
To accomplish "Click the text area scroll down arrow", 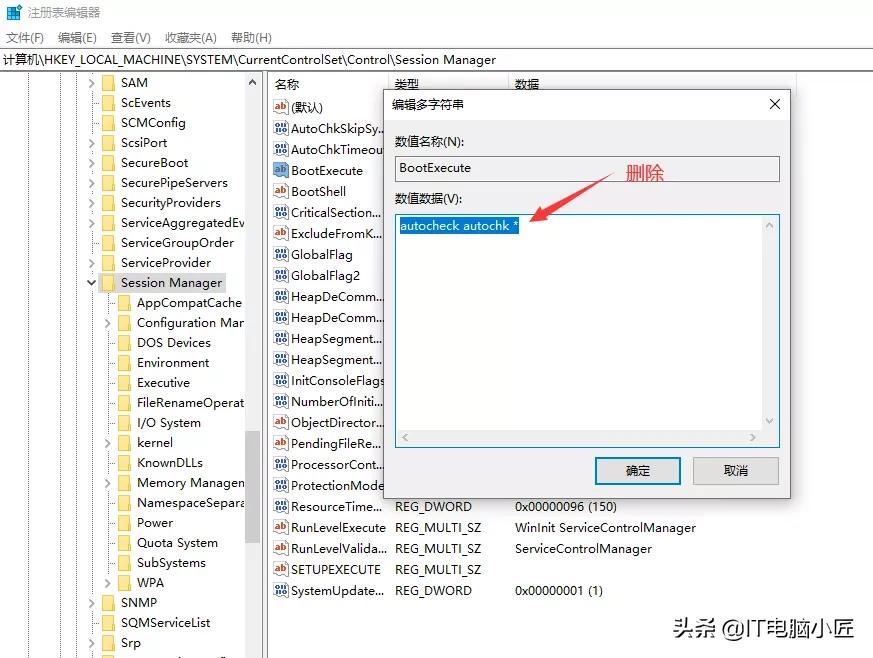I will 769,421.
